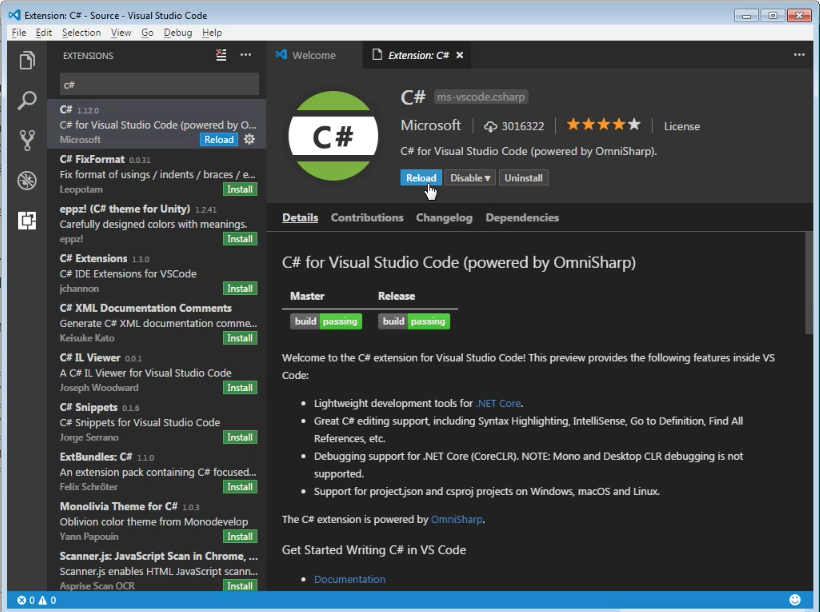The height and width of the screenshot is (612, 820).
Task: Click the download count cloud icon
Action: point(491,126)
